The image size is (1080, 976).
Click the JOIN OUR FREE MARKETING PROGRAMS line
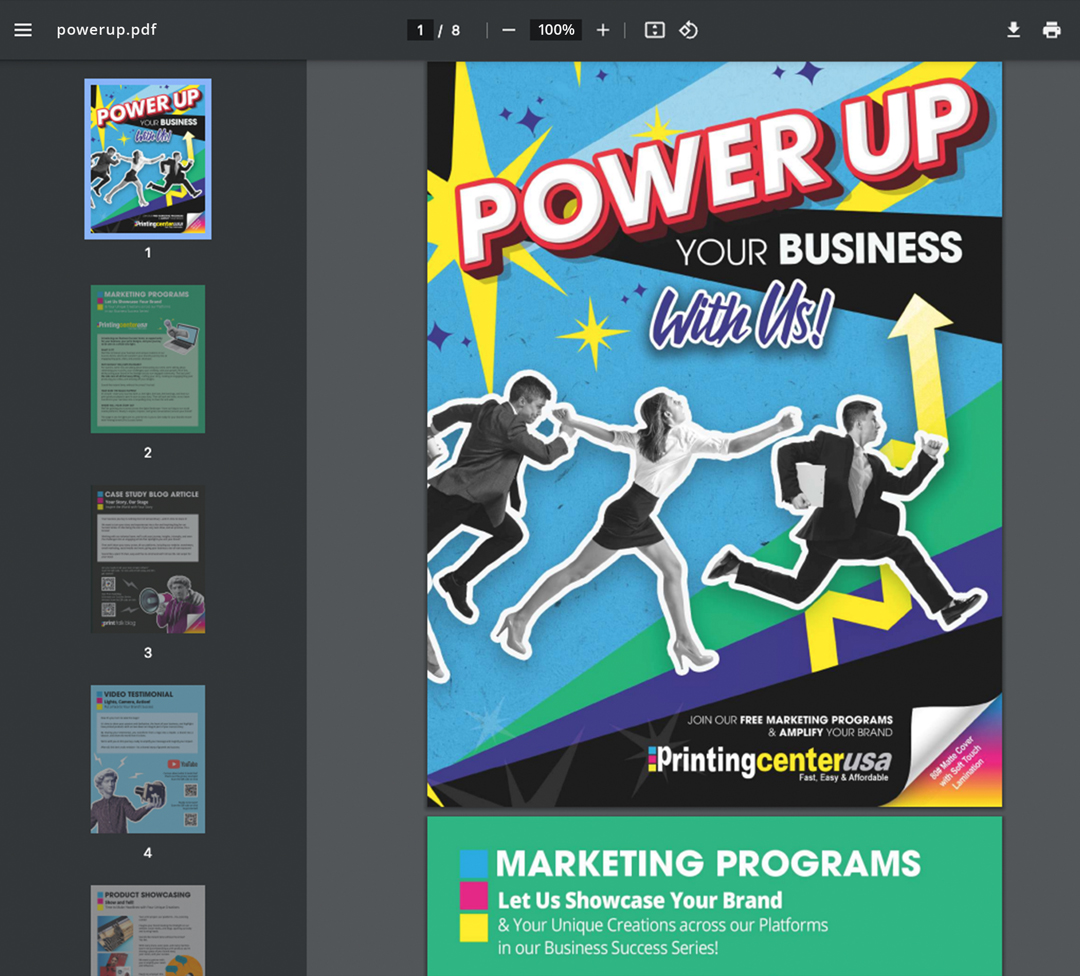(790, 720)
